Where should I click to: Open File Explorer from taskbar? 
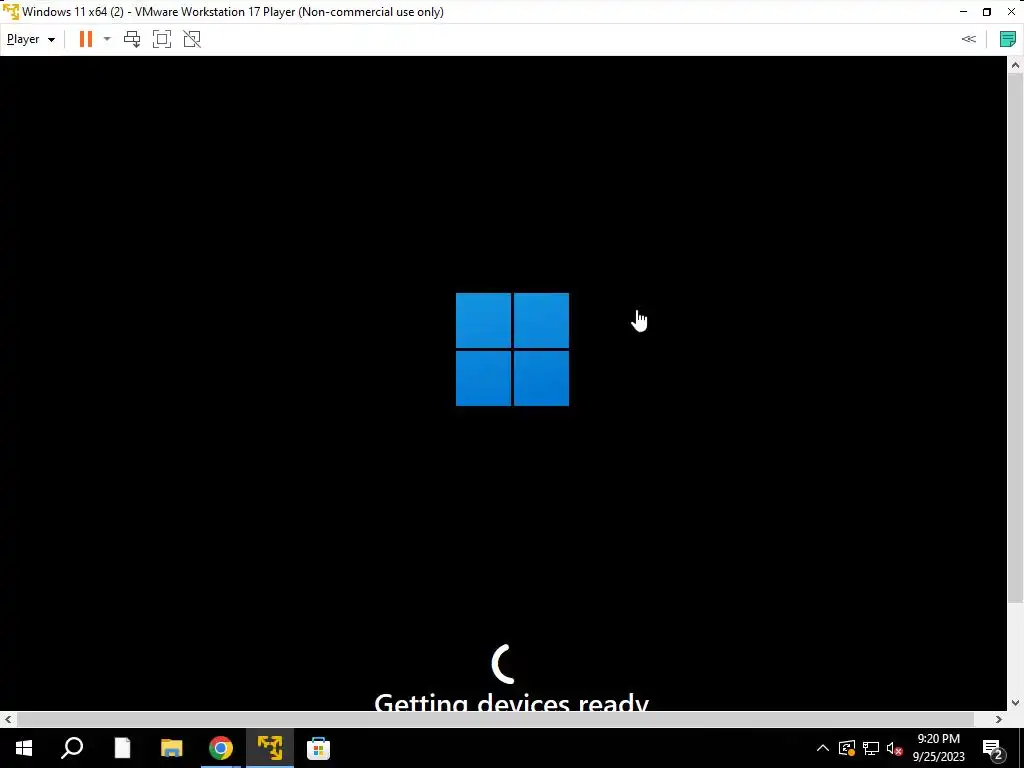tap(171, 748)
